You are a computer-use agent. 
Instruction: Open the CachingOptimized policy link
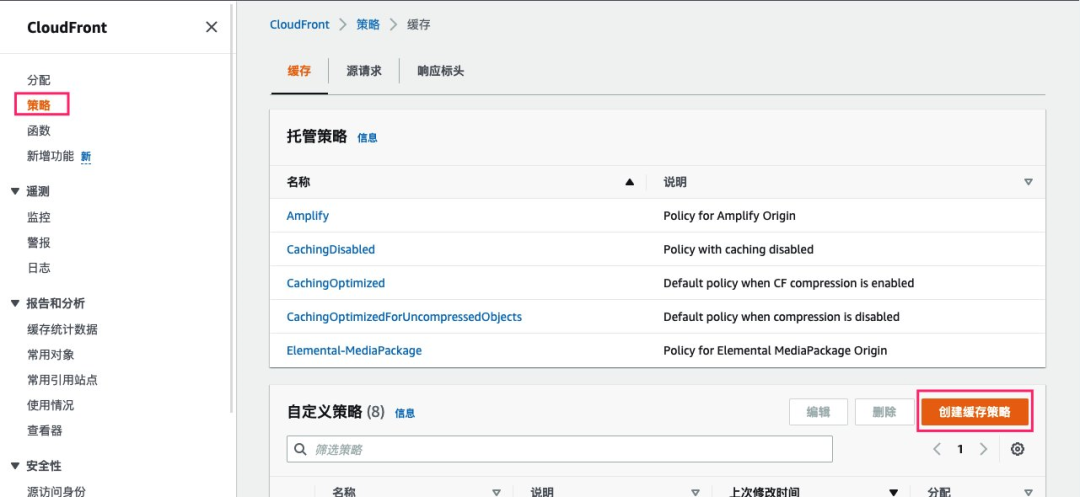coord(335,283)
